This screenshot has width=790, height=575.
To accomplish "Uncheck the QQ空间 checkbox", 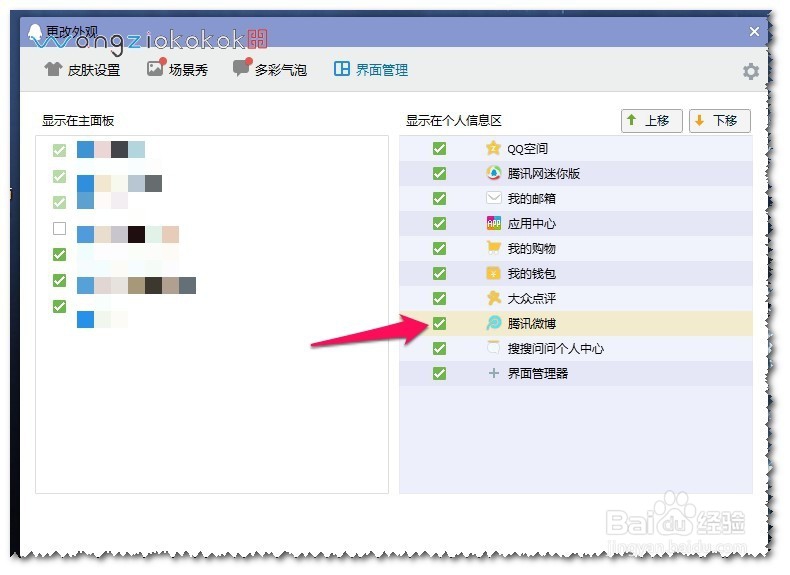I will point(439,148).
